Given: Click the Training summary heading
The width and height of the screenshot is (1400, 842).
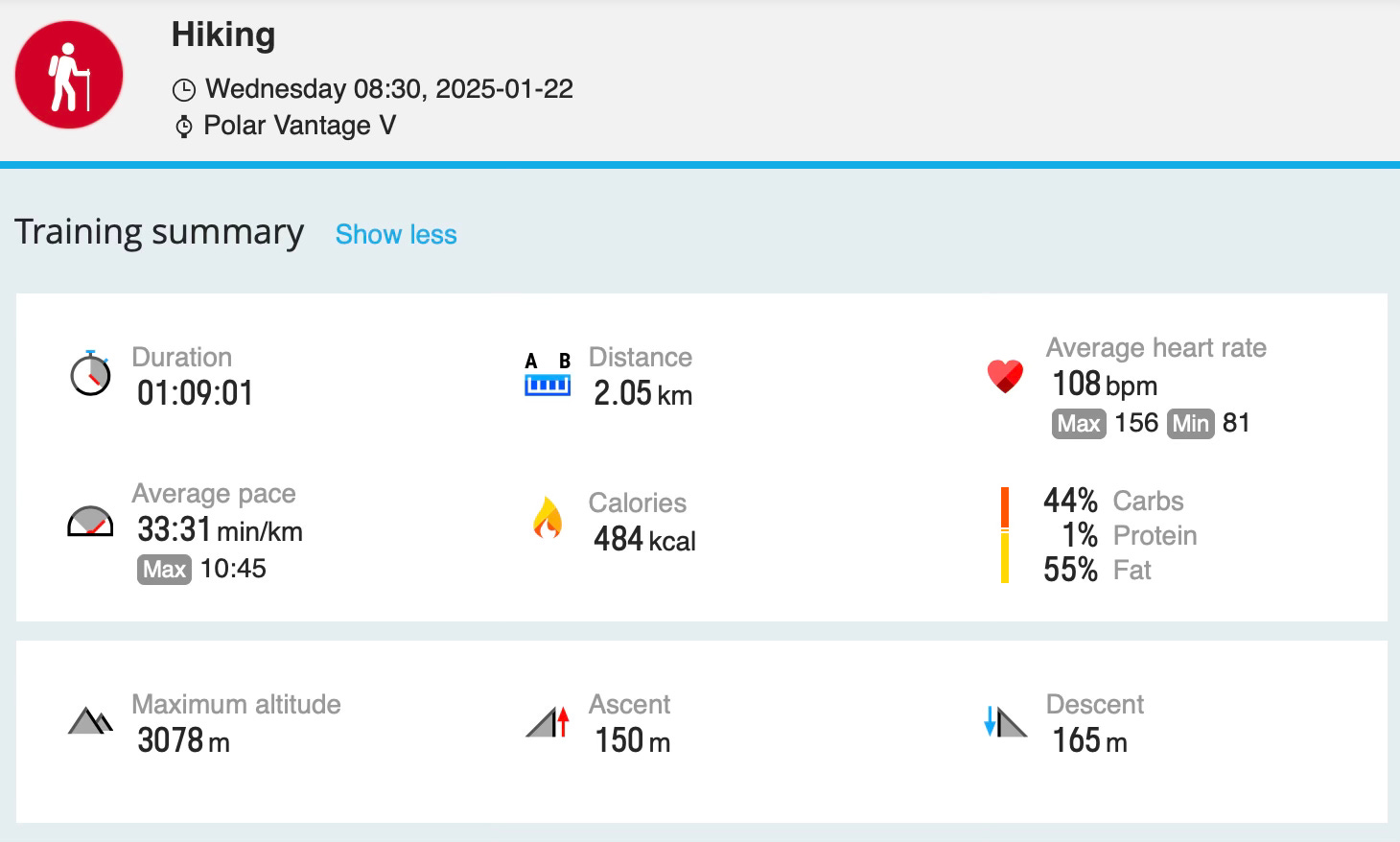Looking at the screenshot, I should [159, 233].
